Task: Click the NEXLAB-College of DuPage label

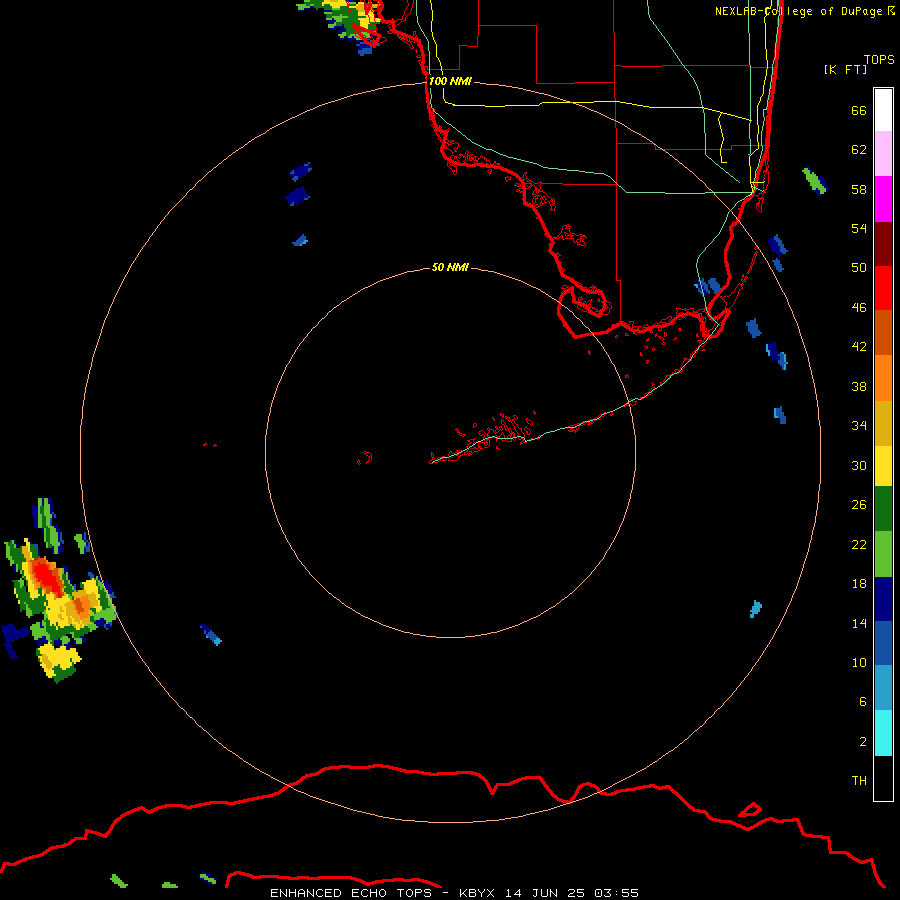Action: click(804, 11)
